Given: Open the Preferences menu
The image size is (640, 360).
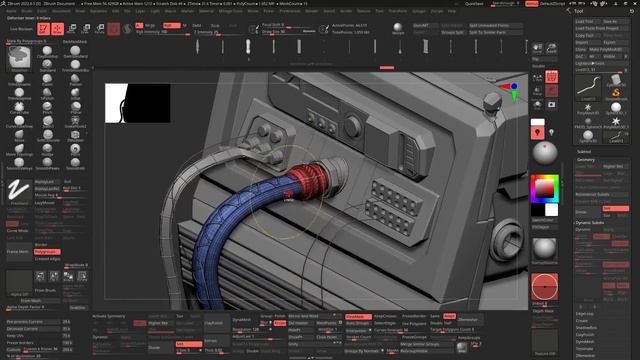Looking at the screenshot, I should (x=290, y=11).
